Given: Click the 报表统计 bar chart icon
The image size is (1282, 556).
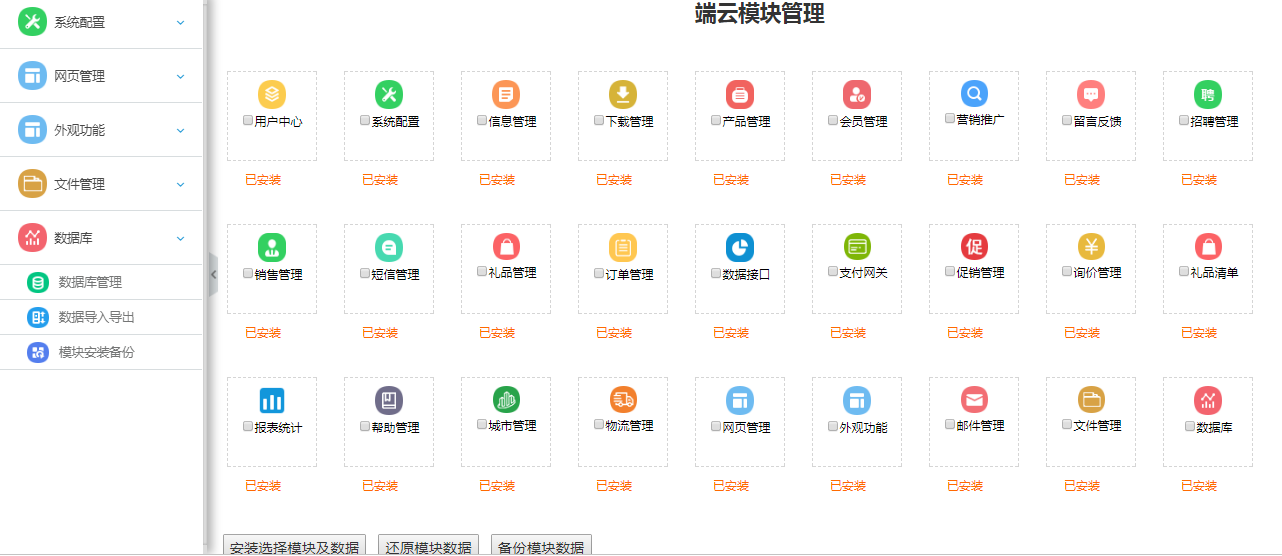Looking at the screenshot, I should (x=272, y=401).
